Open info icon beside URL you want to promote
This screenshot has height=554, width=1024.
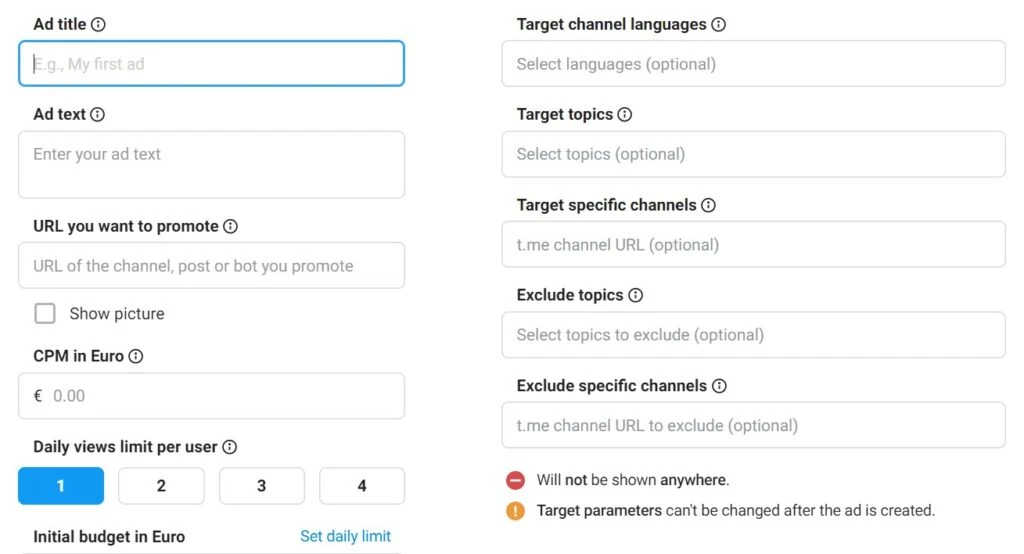[x=231, y=226]
